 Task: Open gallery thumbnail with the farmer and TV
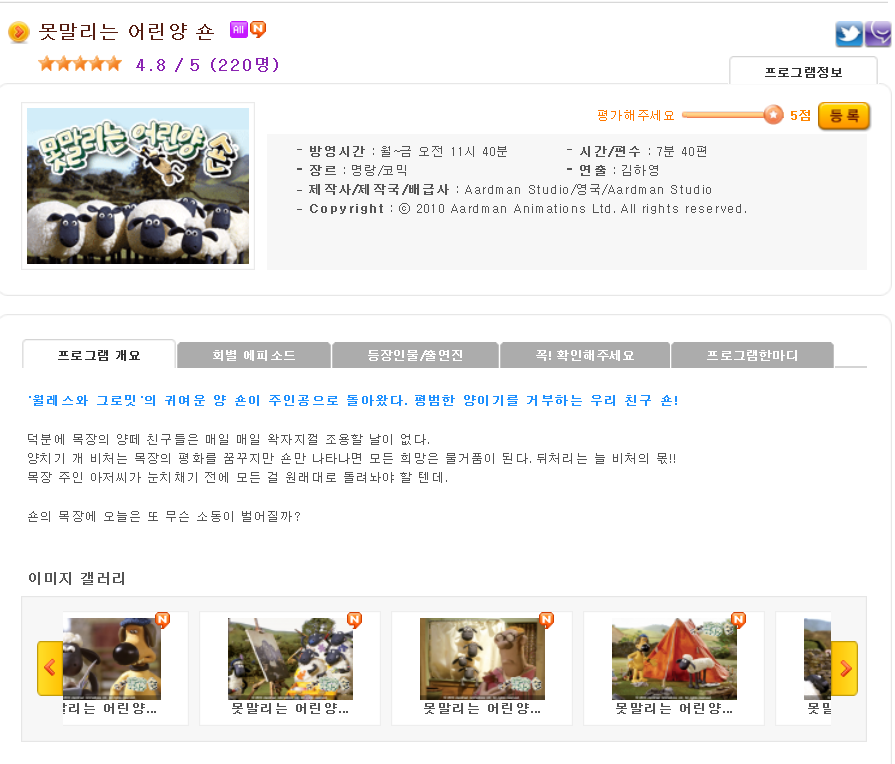click(x=482, y=659)
